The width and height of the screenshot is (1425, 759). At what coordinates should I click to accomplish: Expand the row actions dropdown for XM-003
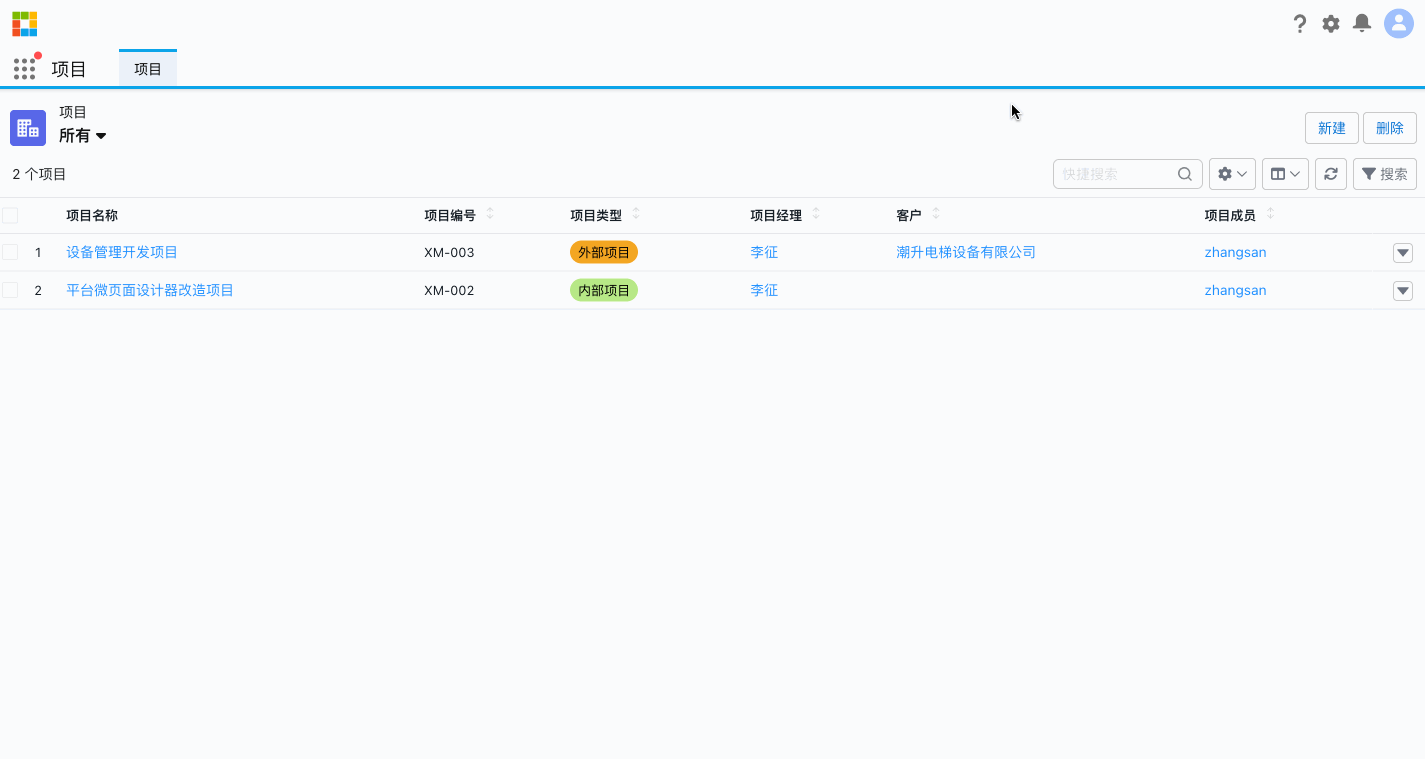click(x=1402, y=252)
